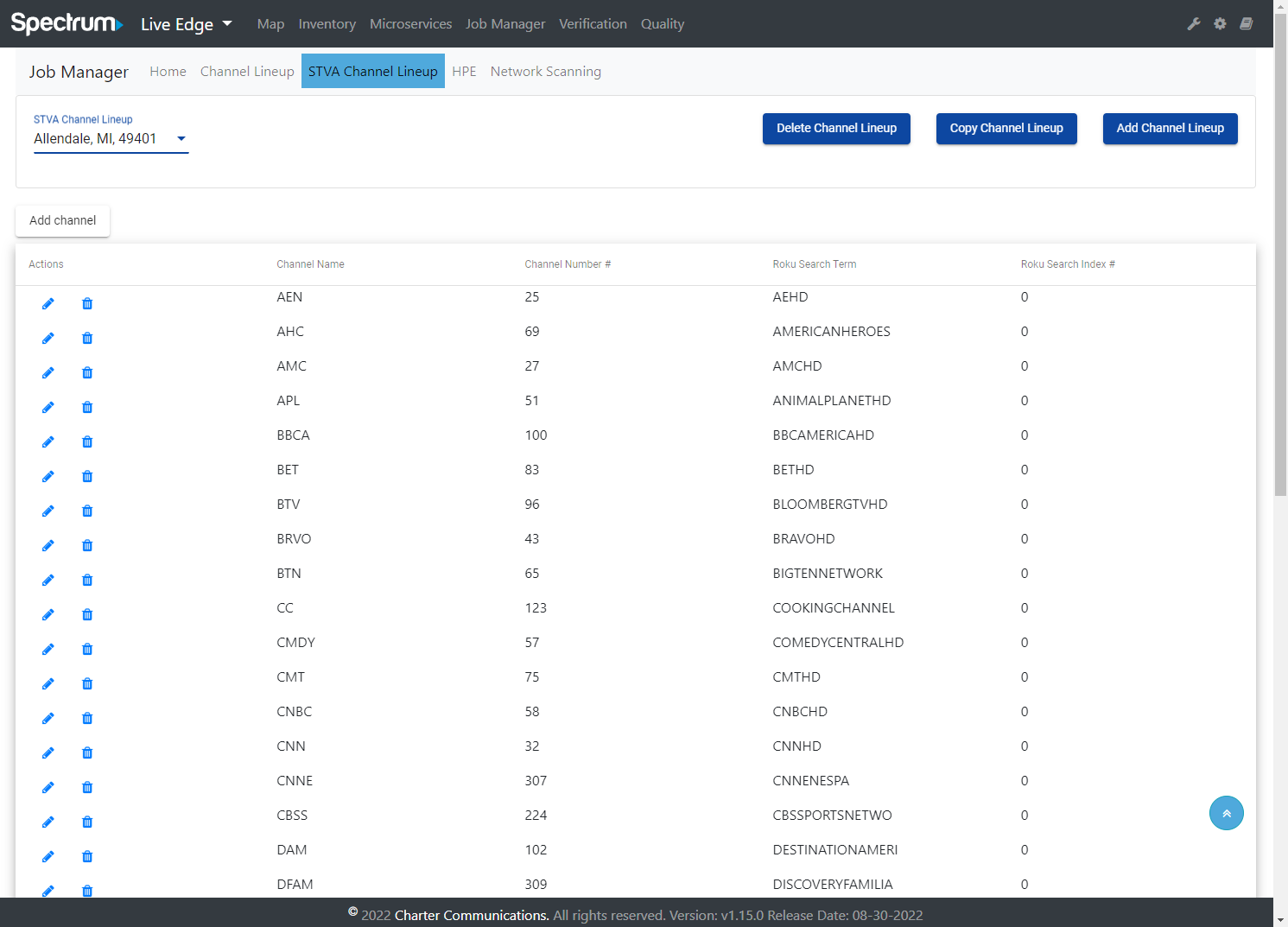The image size is (1288, 927).
Task: Delete the BET channel row
Action: (x=87, y=476)
